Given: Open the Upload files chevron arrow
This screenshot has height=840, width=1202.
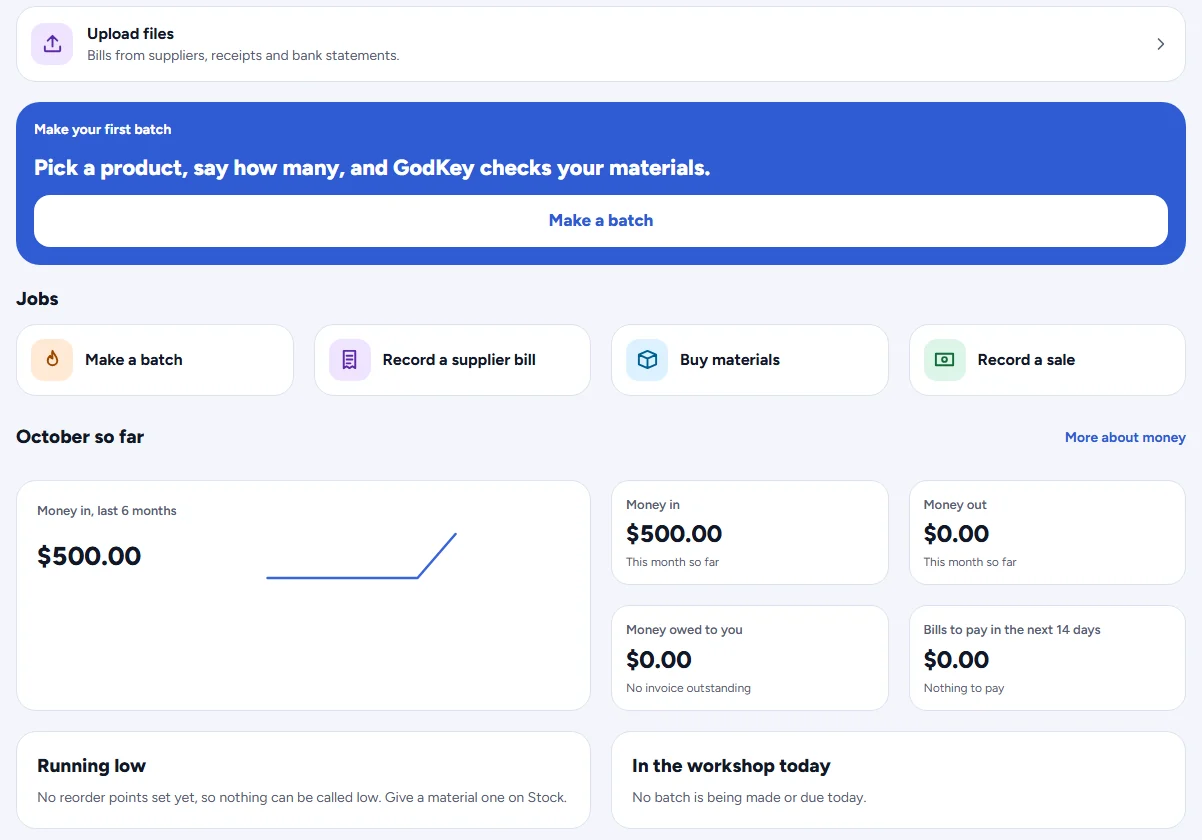Looking at the screenshot, I should (x=1160, y=44).
